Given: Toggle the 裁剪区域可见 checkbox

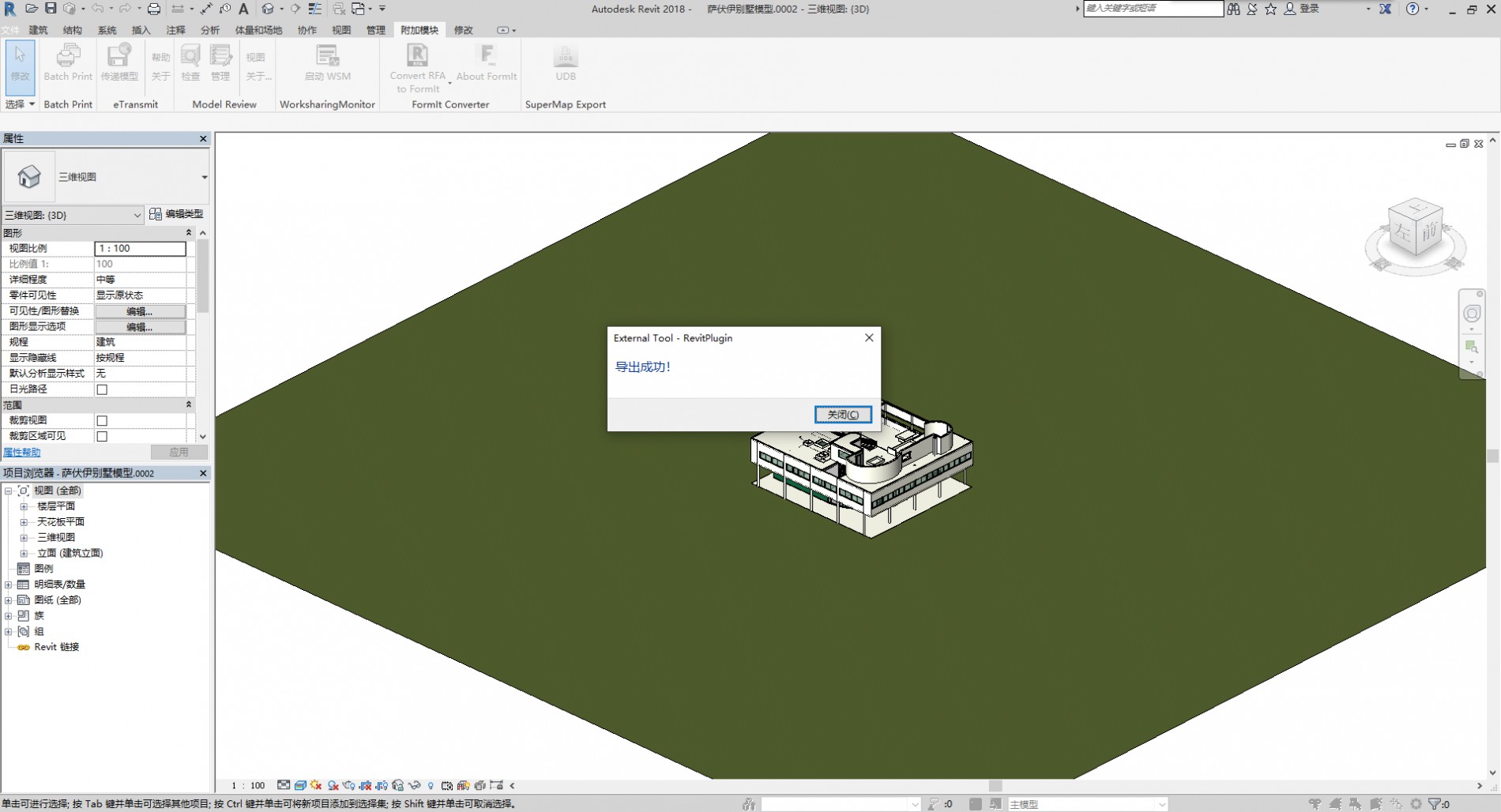Looking at the screenshot, I should coord(102,436).
